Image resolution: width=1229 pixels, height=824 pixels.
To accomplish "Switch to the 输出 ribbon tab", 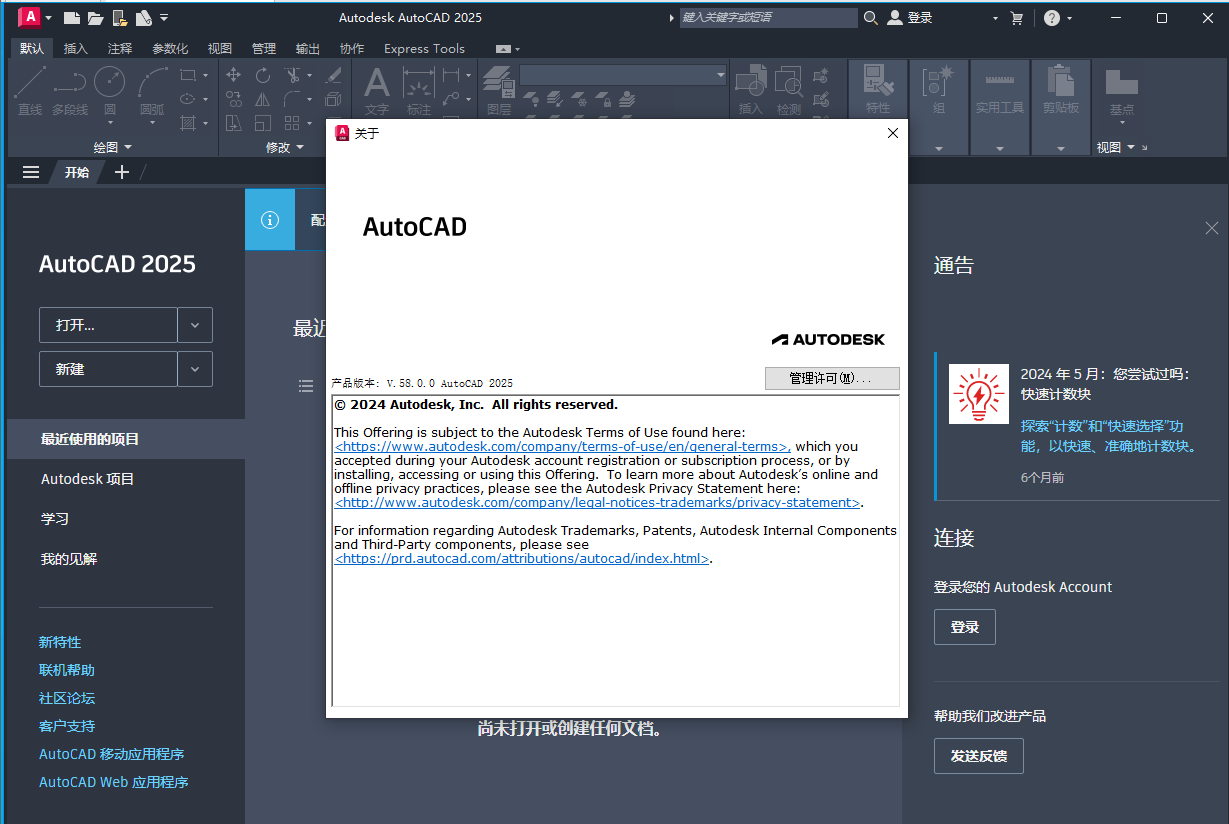I will point(308,48).
